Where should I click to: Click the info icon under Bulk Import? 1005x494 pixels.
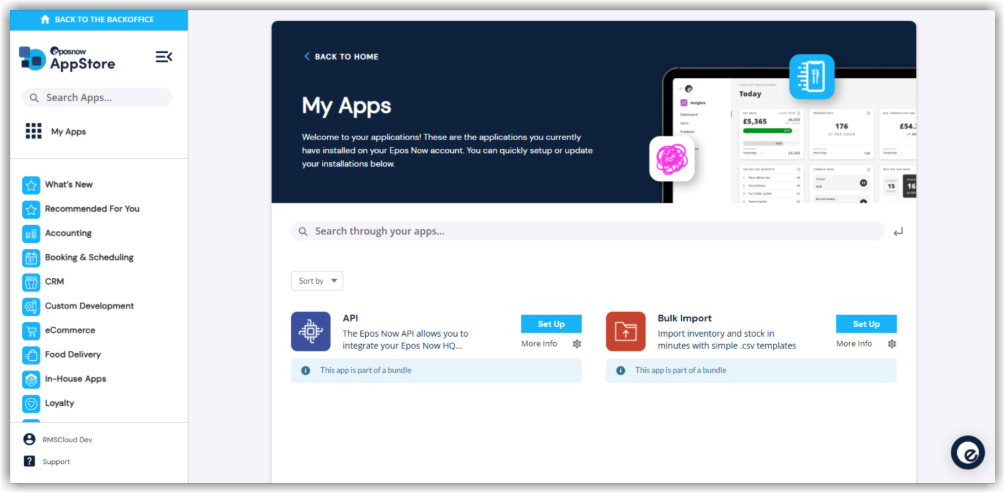pyautogui.click(x=620, y=370)
